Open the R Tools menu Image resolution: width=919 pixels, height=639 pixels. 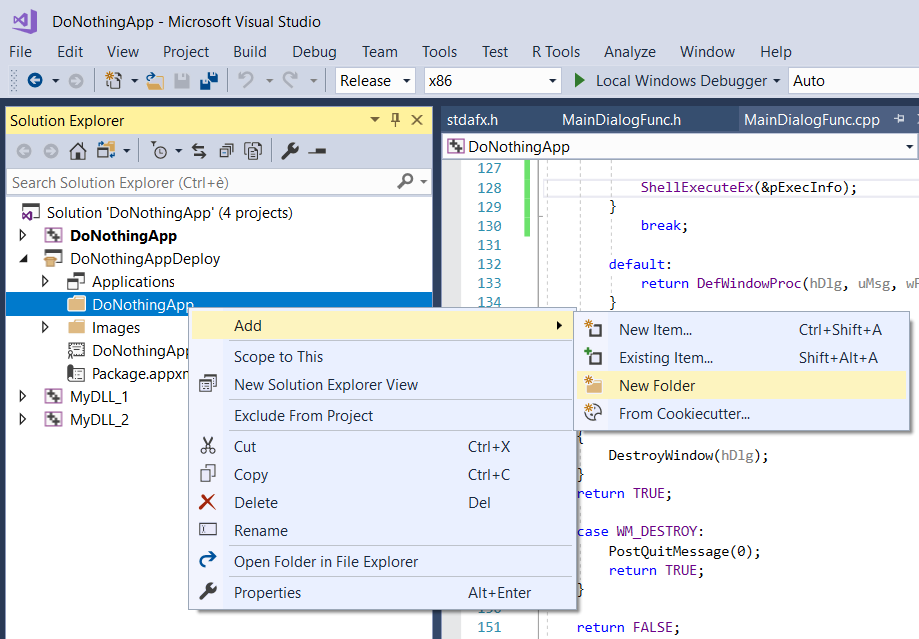556,52
